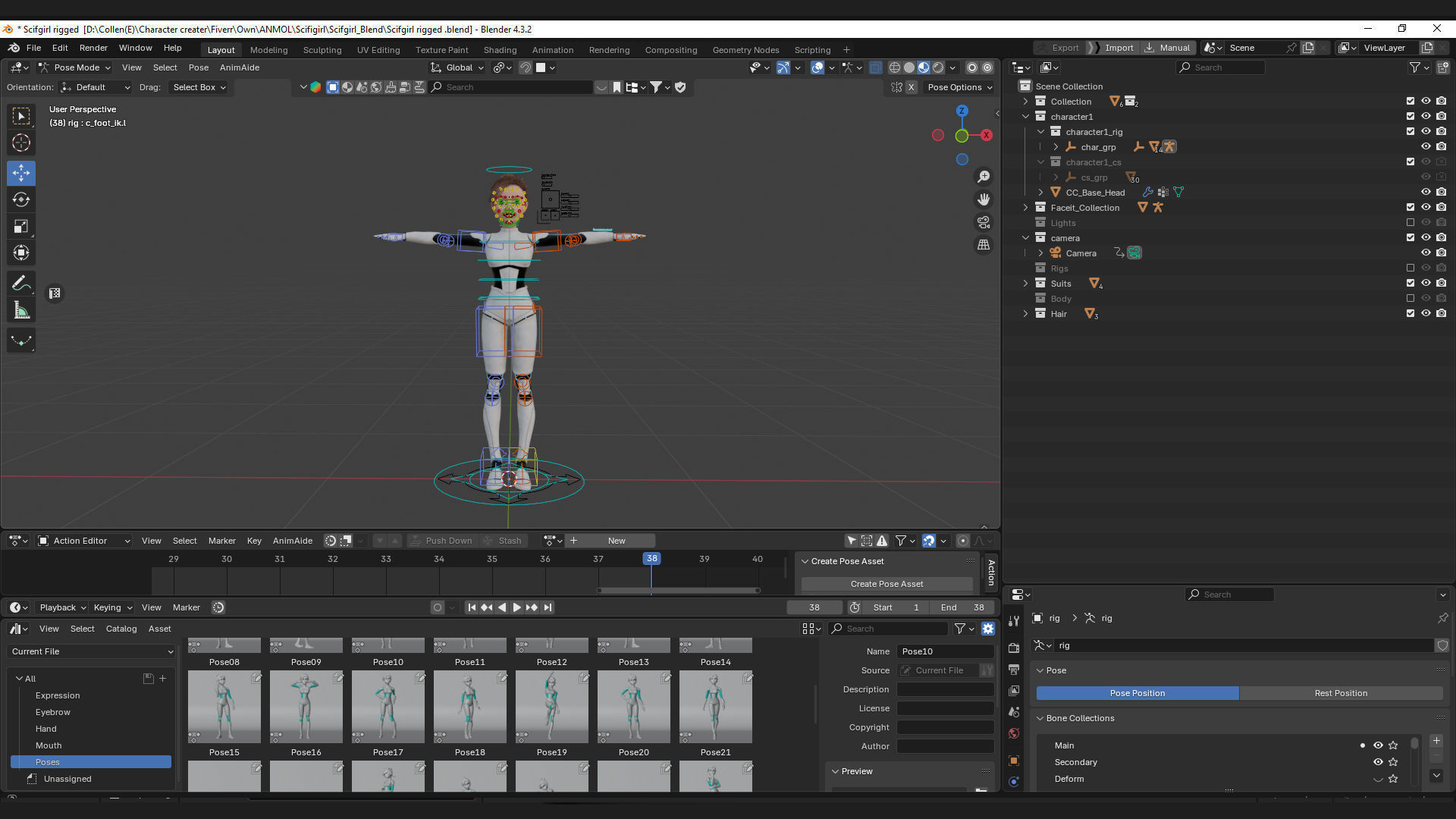Click the add new catalog plus icon
The width and height of the screenshot is (1456, 819).
point(162,679)
